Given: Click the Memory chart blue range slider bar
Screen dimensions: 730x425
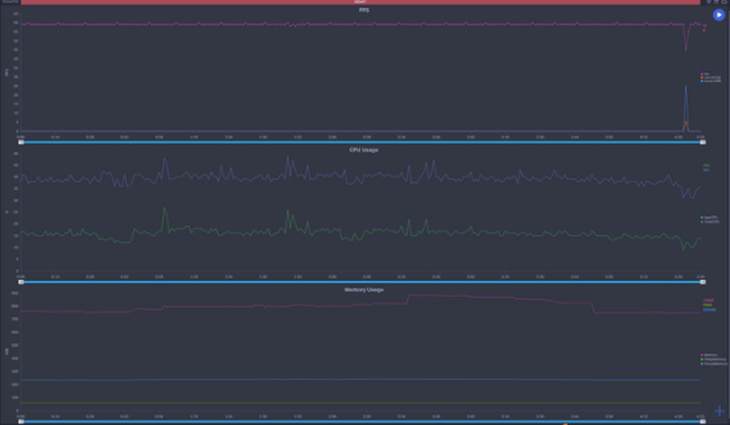Looking at the screenshot, I should pyautogui.click(x=360, y=421).
